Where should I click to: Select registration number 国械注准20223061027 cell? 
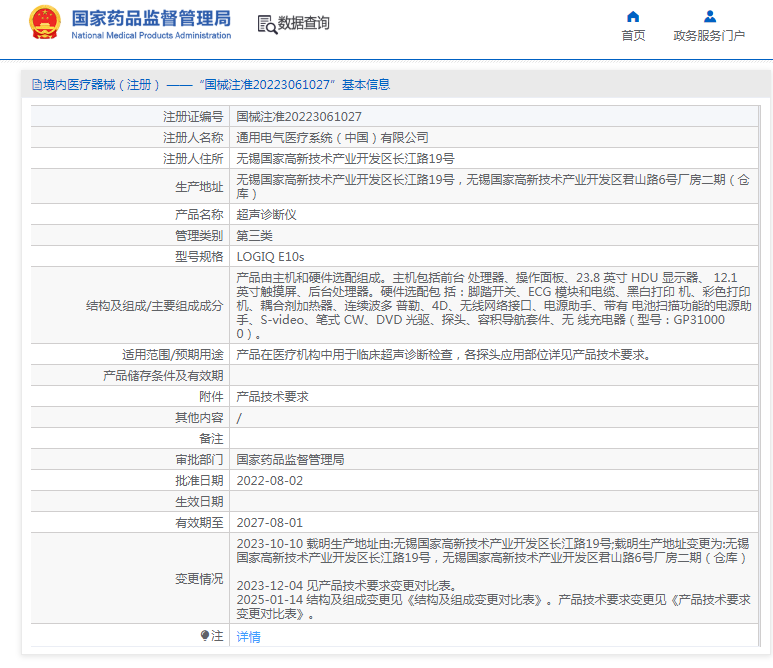299,117
